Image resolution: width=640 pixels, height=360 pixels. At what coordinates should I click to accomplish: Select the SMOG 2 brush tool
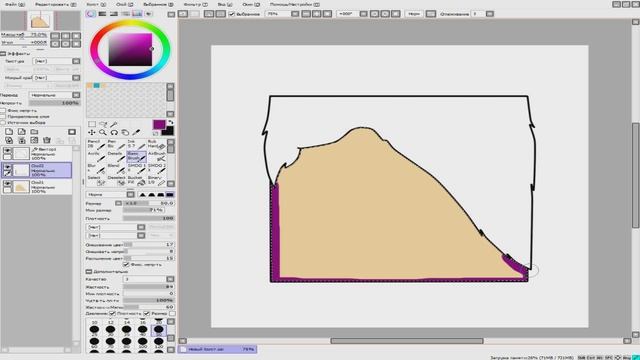156,168
